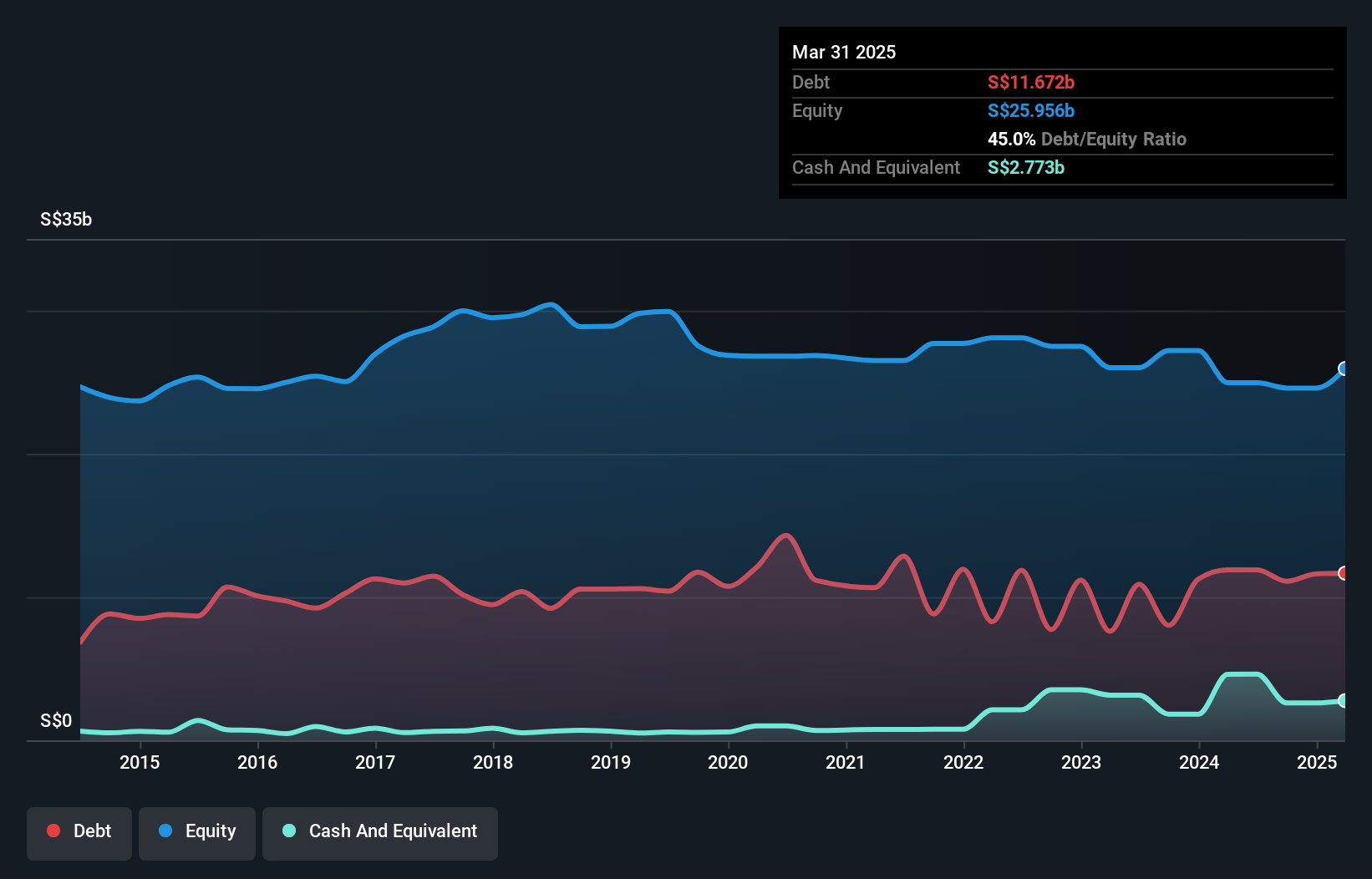
Task: Click the Mar 31 2025 tooltip date heading
Action: (844, 52)
